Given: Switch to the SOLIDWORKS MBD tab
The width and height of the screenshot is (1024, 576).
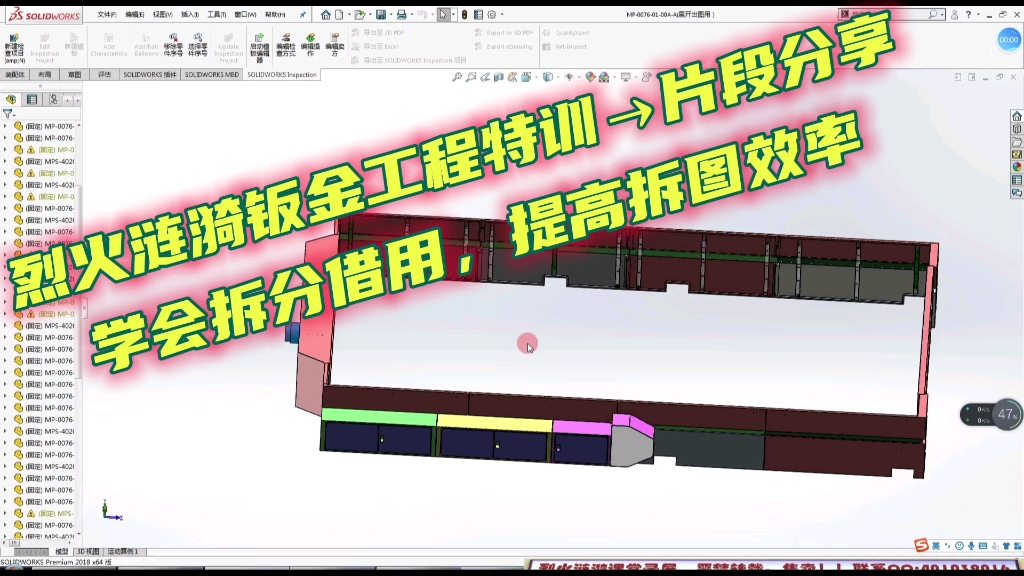Looking at the screenshot, I should [211, 74].
